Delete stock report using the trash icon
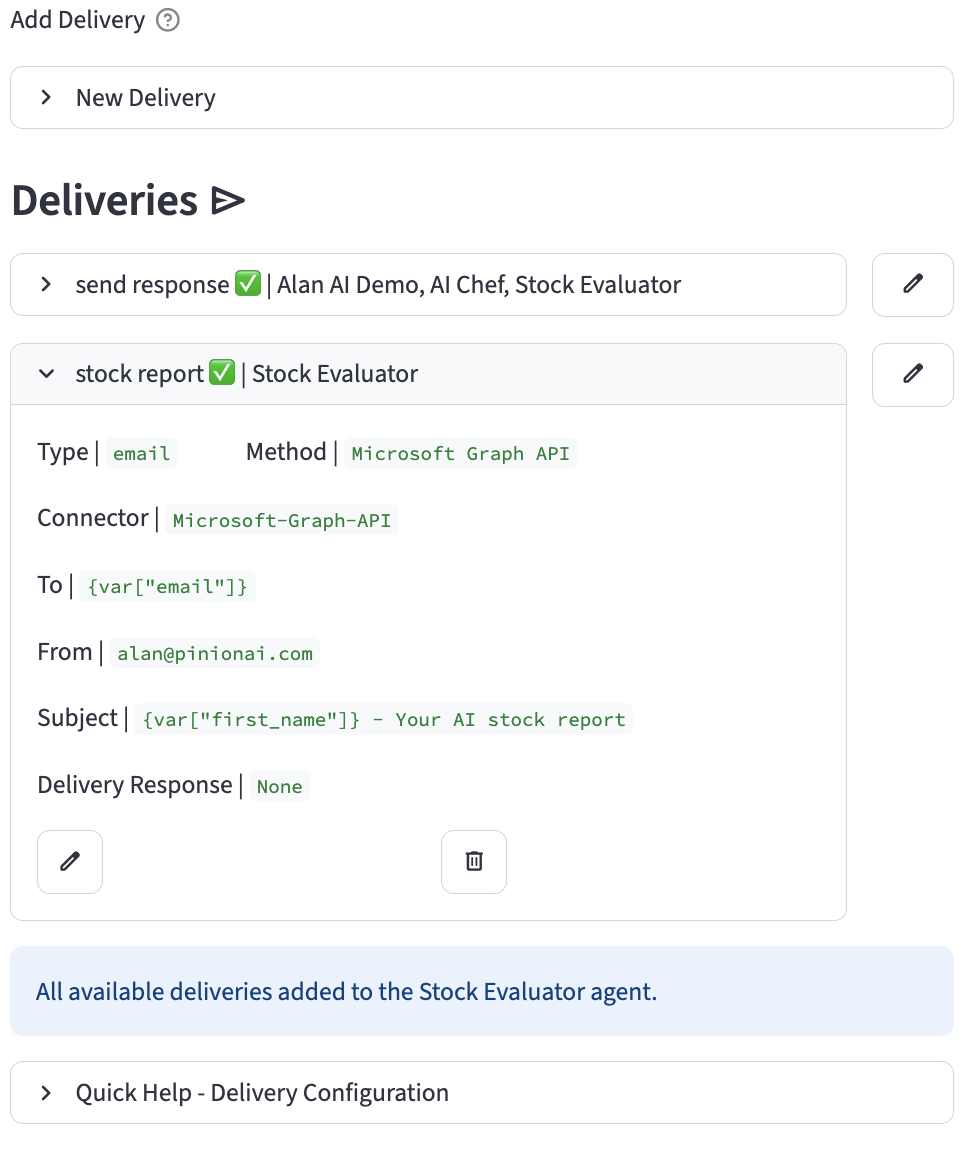Viewport: 976px width, 1152px height. pos(474,861)
